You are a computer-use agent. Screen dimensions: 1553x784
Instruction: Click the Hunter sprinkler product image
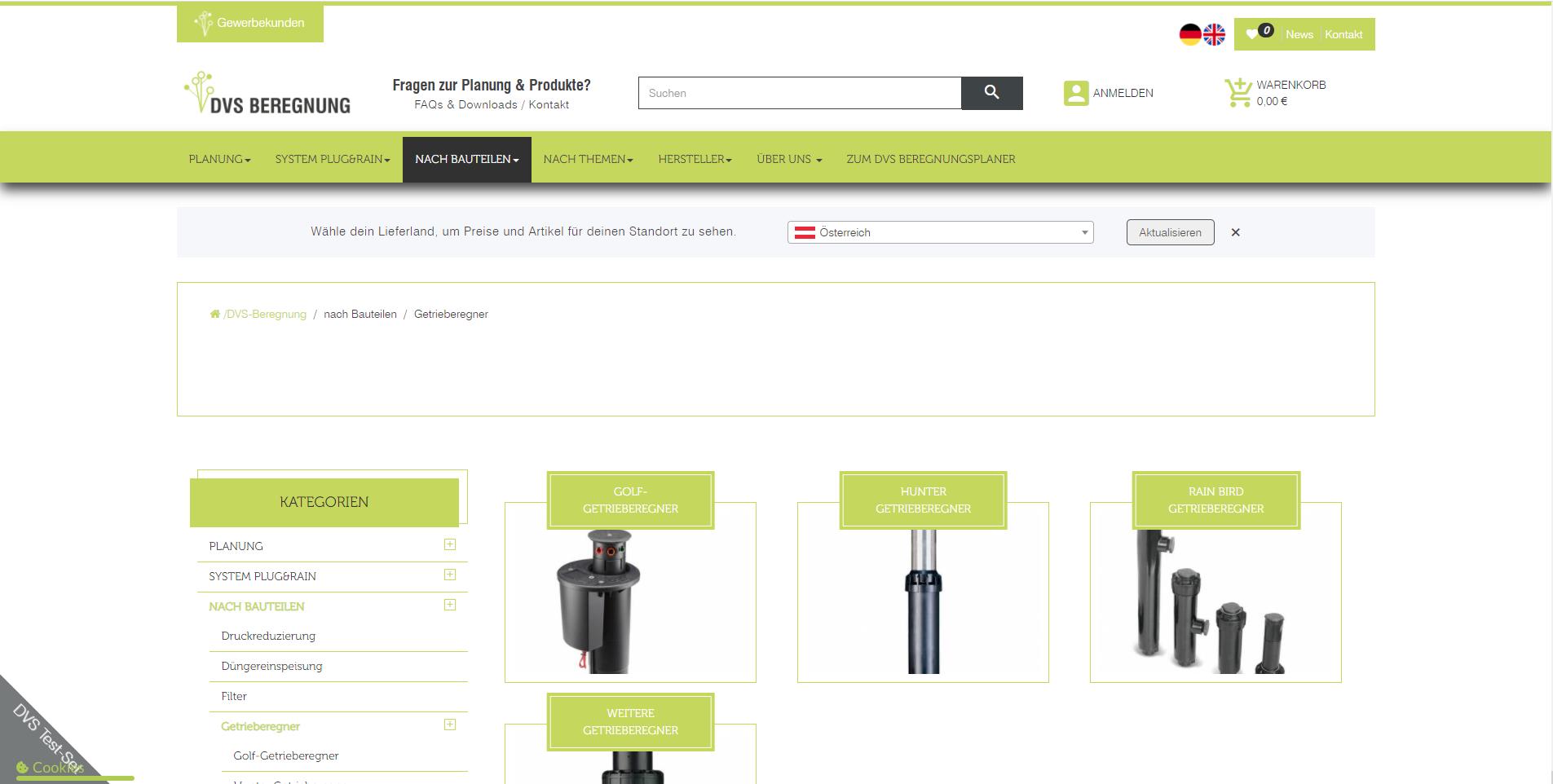point(923,601)
